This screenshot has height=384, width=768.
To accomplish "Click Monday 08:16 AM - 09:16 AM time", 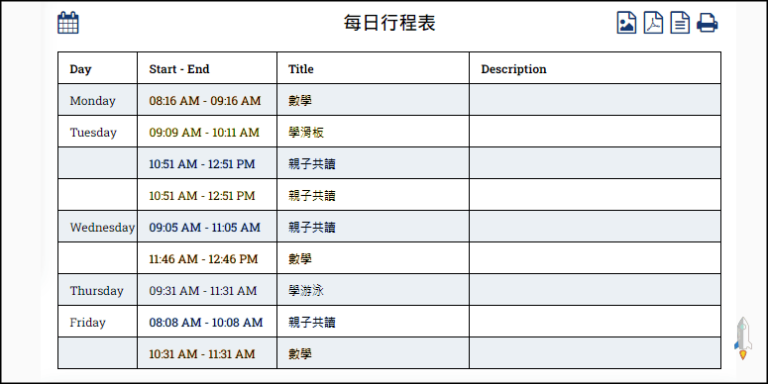I will click(x=205, y=101).
